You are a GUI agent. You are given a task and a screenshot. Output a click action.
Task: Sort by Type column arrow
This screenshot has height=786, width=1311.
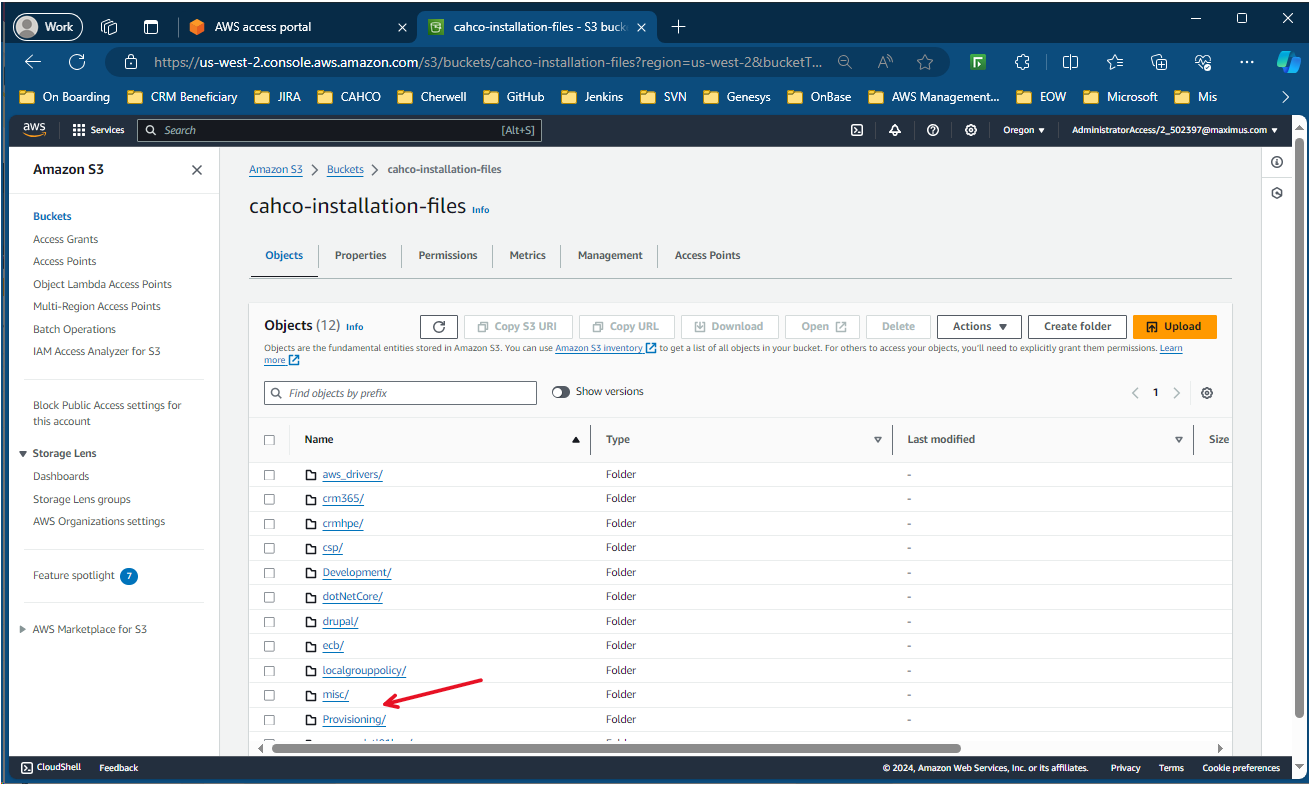point(878,440)
